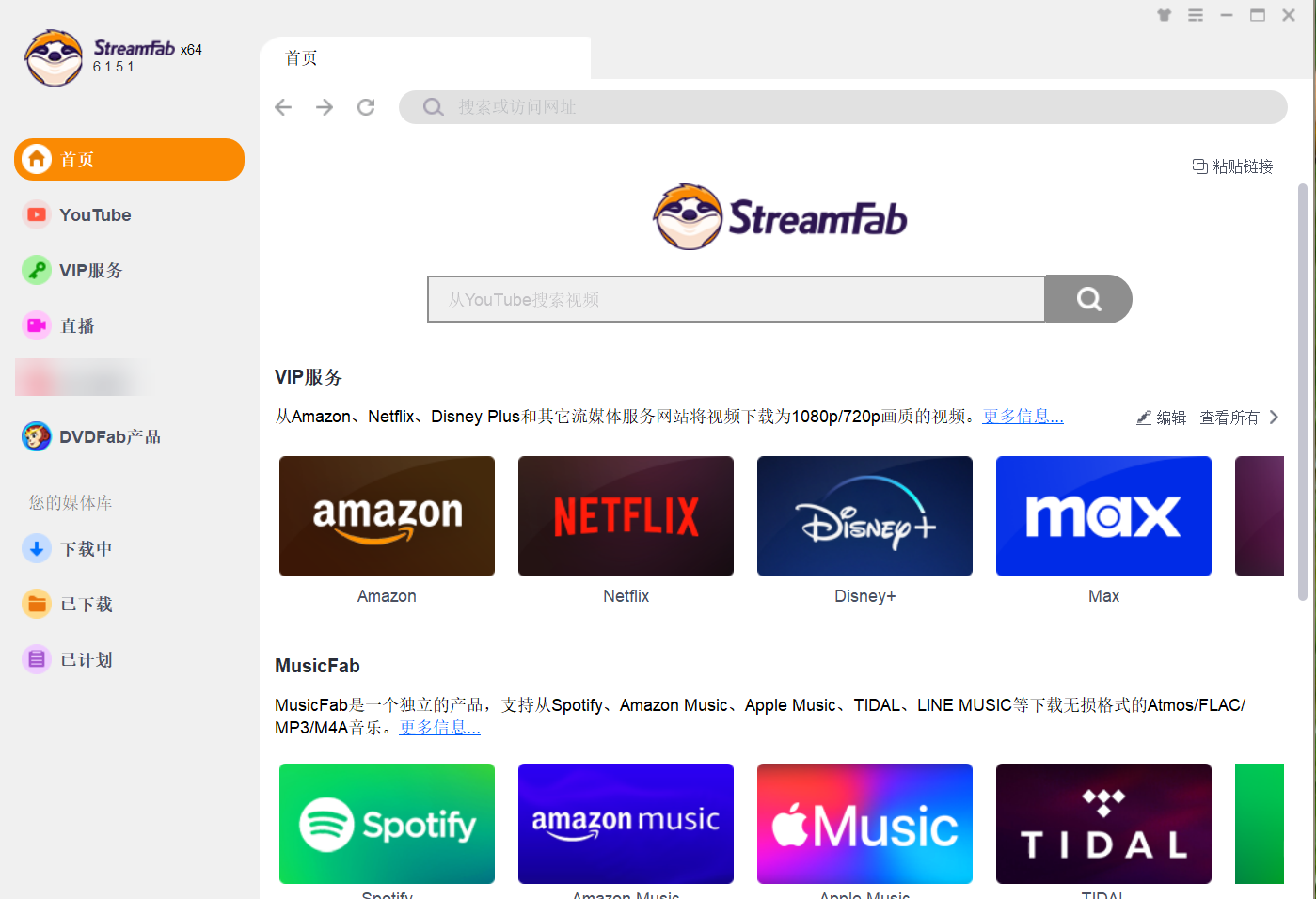Open the Disney+ service tile
The image size is (1316, 899).
click(x=864, y=516)
